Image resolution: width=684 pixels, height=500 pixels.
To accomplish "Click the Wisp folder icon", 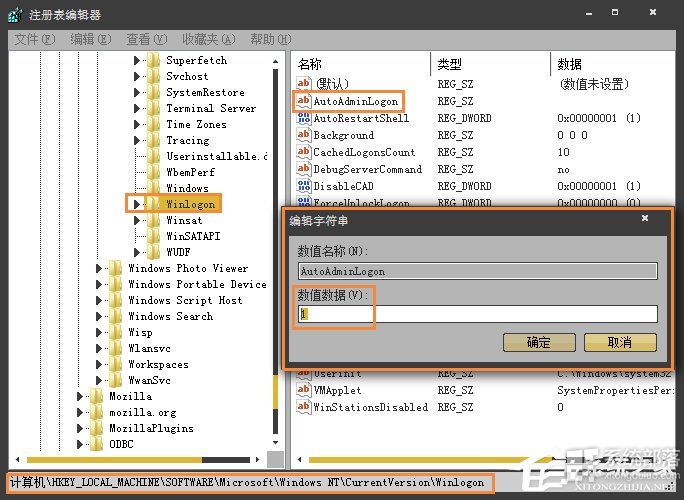I will [x=115, y=332].
